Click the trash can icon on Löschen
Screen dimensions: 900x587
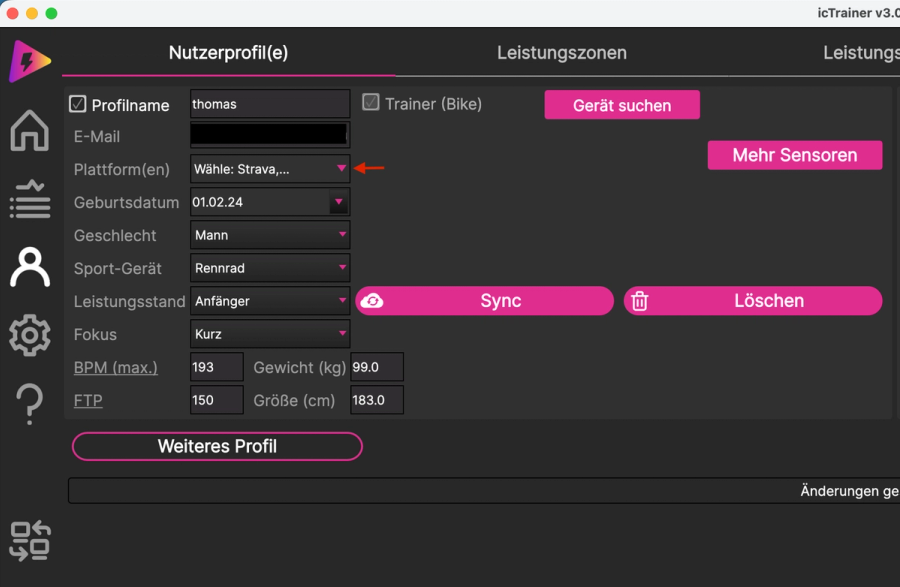coord(639,301)
